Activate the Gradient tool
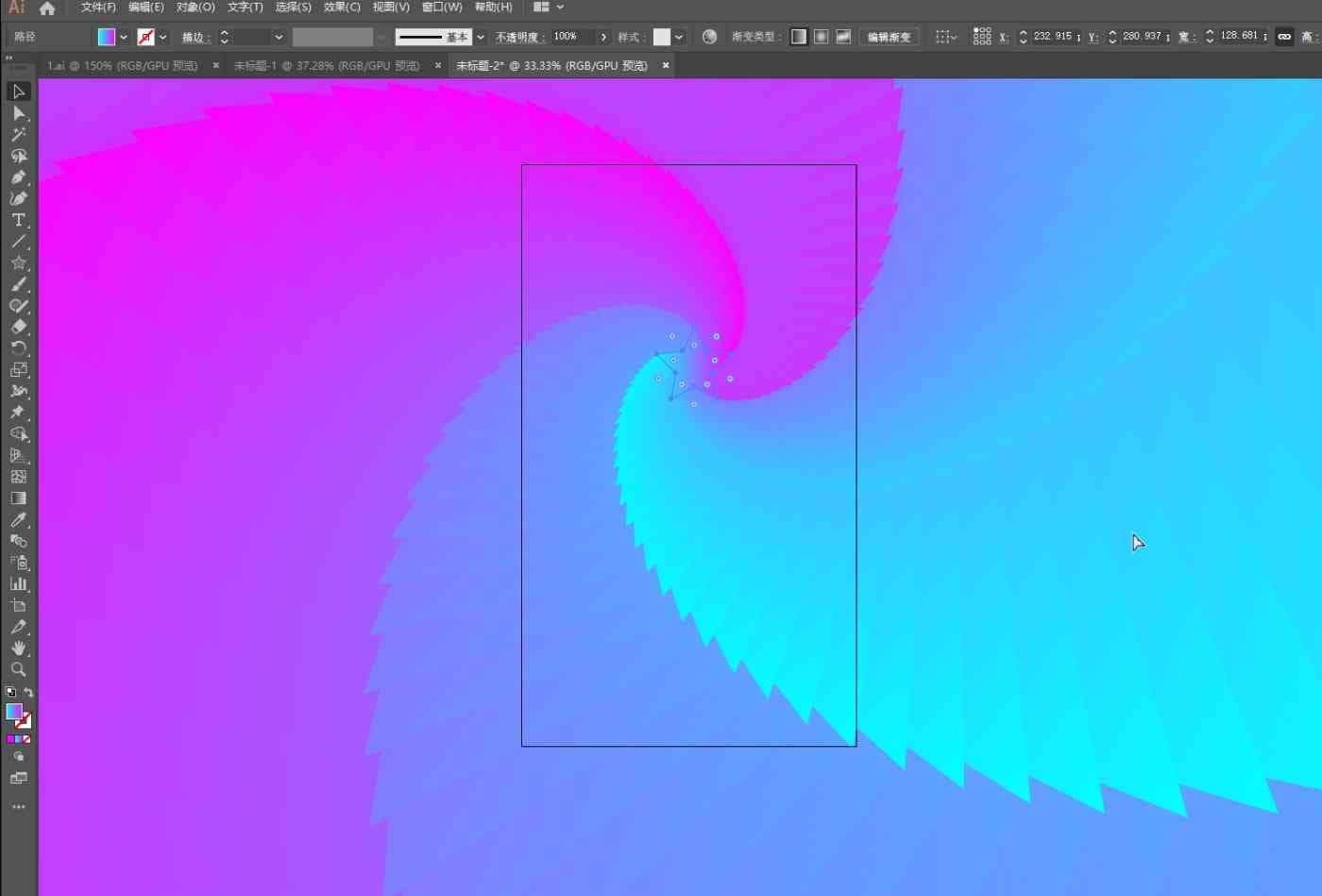 (18, 499)
